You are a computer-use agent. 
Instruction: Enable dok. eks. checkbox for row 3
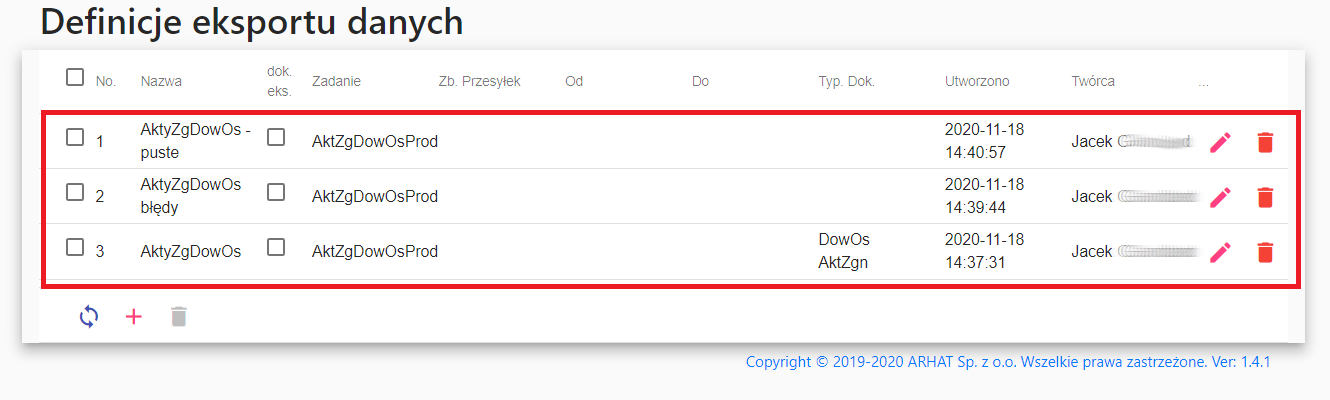(x=276, y=247)
